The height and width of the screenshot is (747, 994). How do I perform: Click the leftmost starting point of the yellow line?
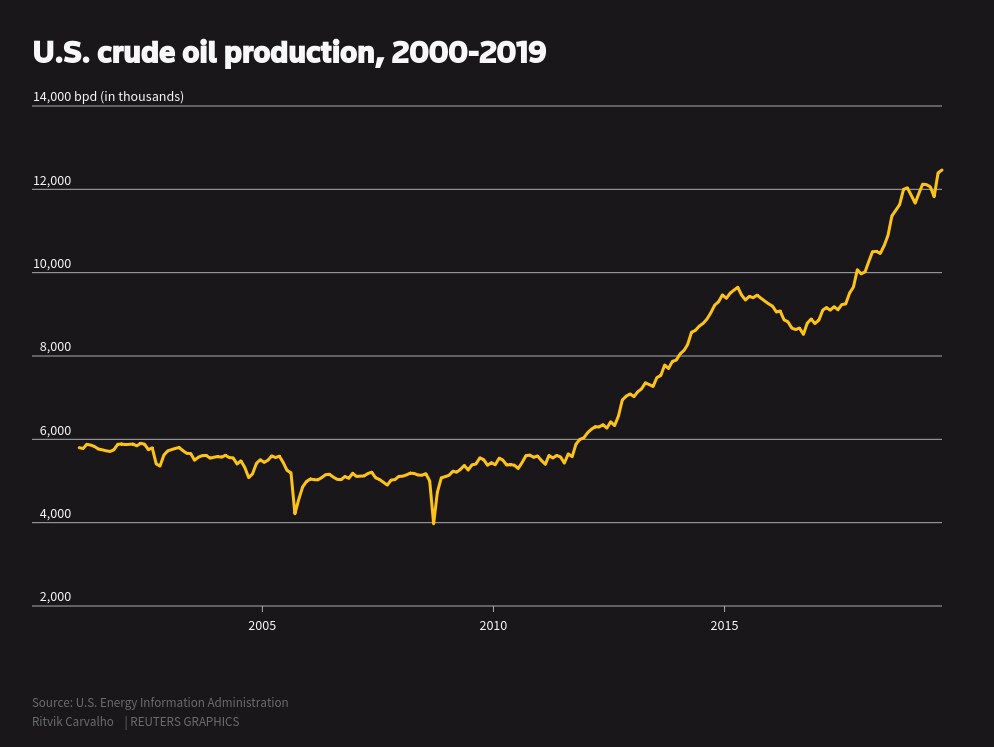[x=79, y=447]
